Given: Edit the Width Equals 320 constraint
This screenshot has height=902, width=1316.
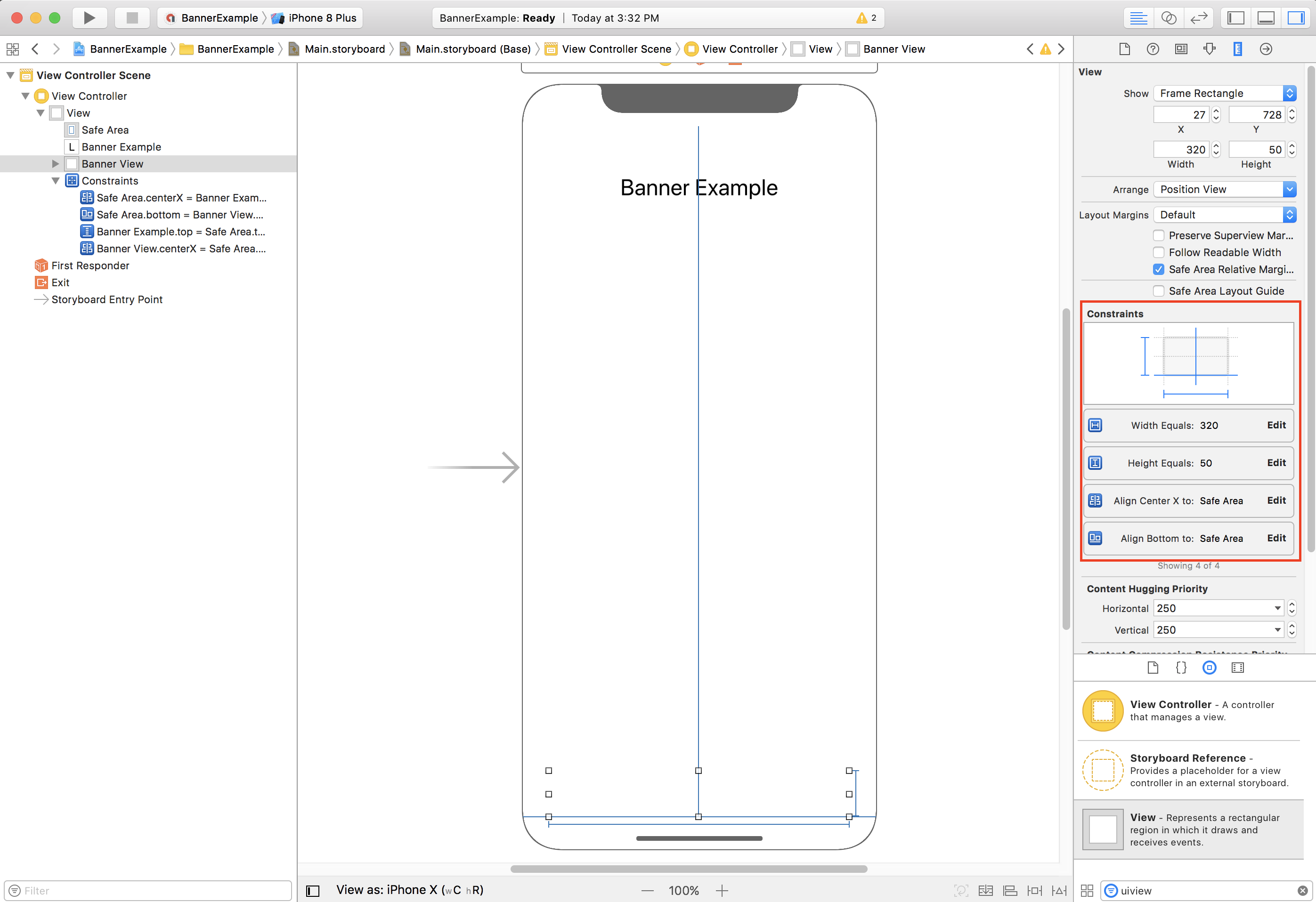Looking at the screenshot, I should tap(1276, 425).
